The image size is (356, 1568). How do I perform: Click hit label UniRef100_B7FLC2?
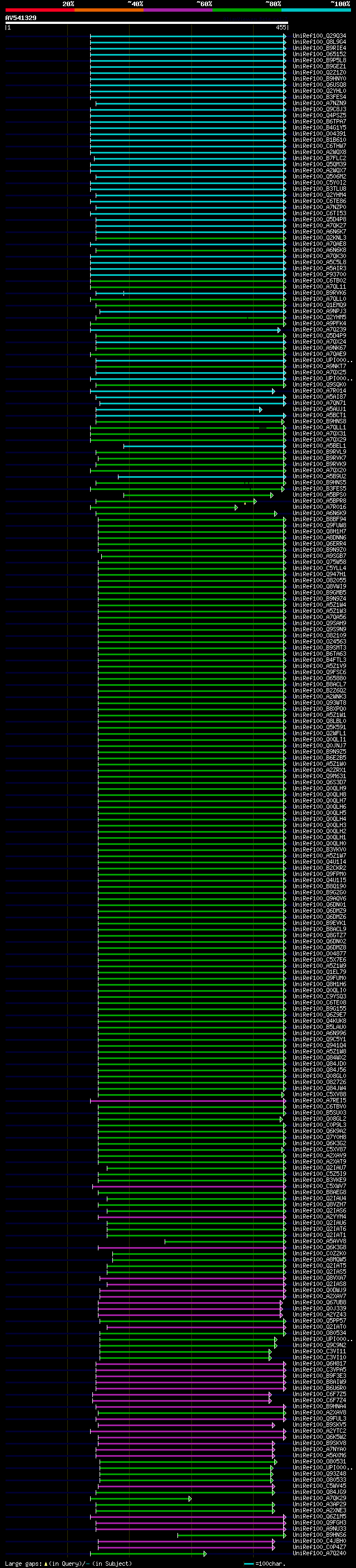coord(319,159)
